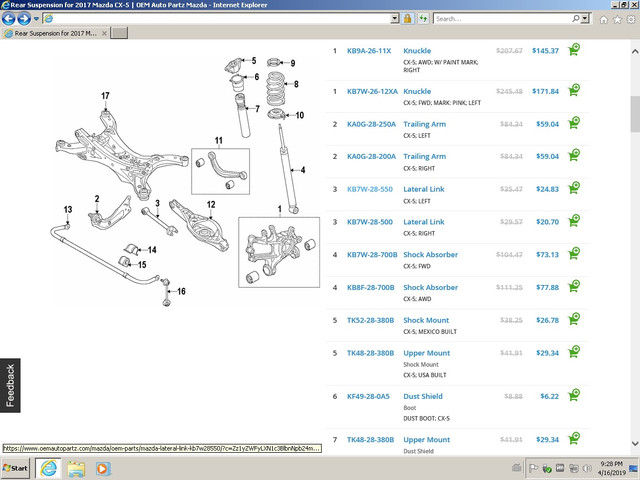Screen dimensions: 640x480
Task: Launch Internet Explorer from taskbar
Action: (x=48, y=468)
